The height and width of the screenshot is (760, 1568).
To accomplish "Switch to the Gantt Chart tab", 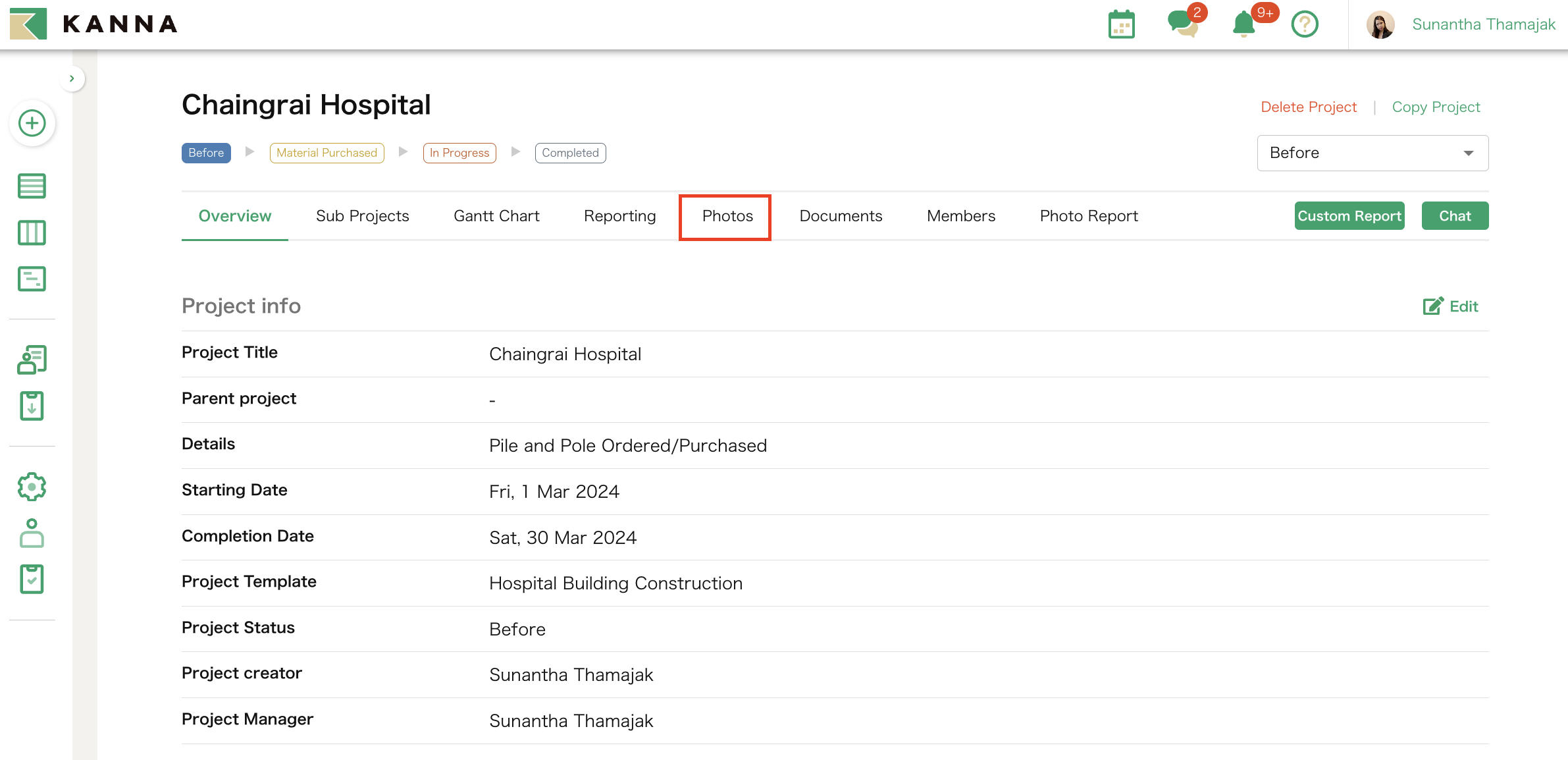I will [x=496, y=216].
